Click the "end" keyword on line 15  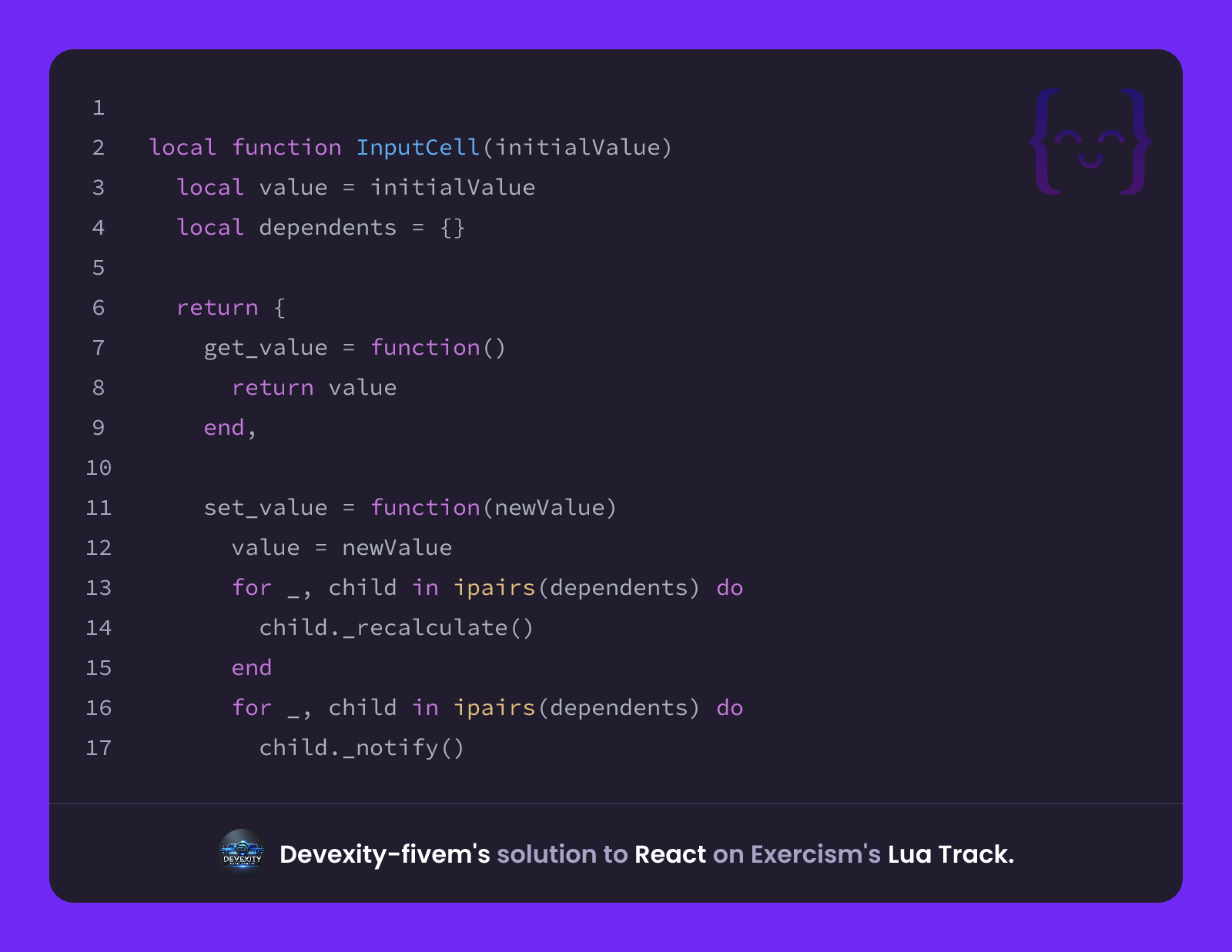[252, 667]
